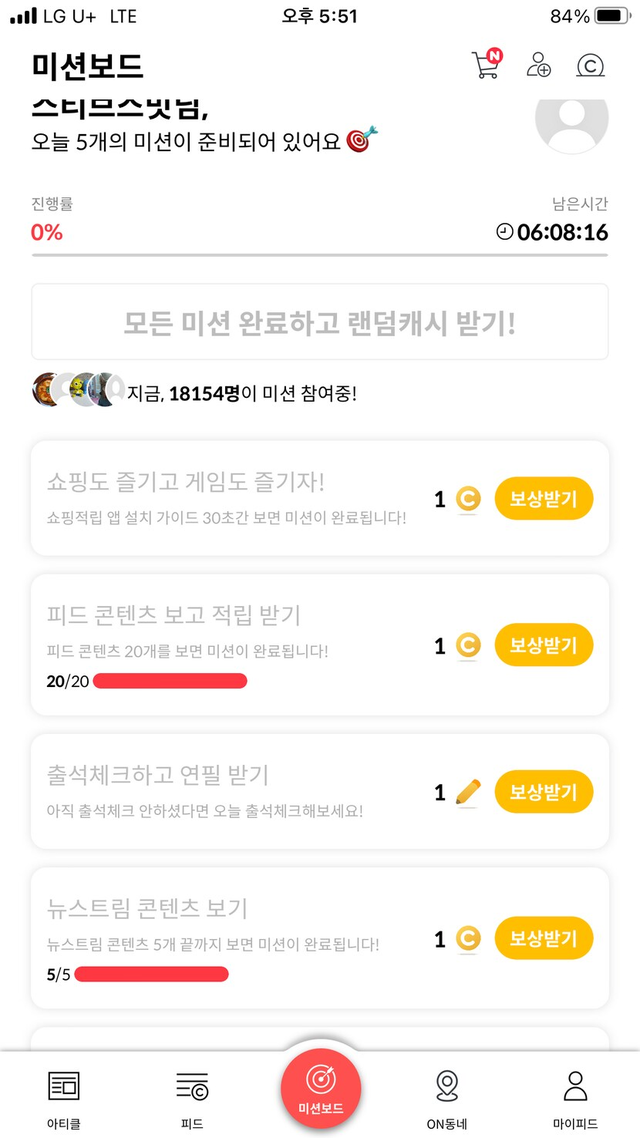The width and height of the screenshot is (640, 1138).
Task: Switch to the 피드 tab
Action: click(x=192, y=1097)
